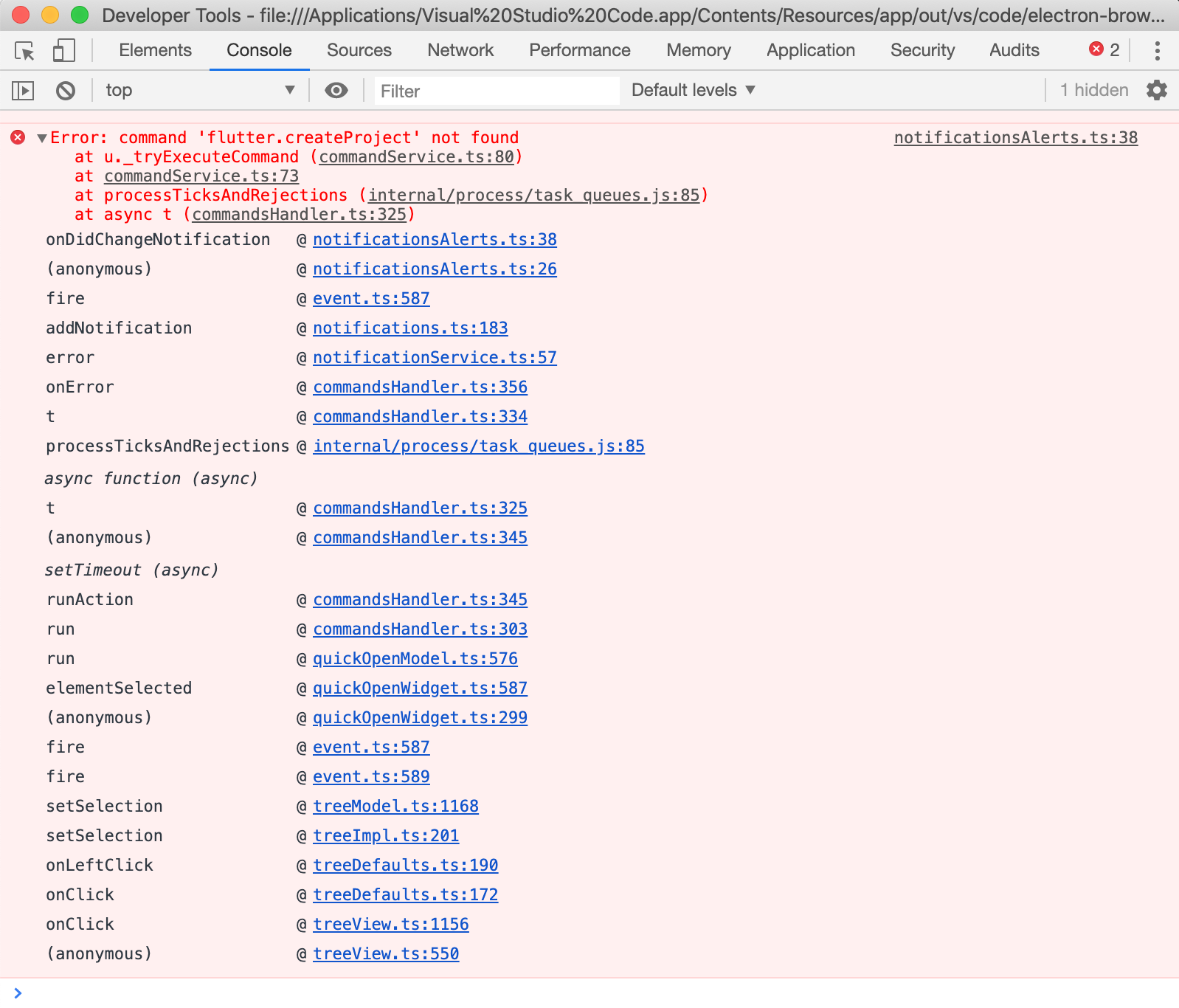Toggle the device toolbar icon

click(x=63, y=51)
